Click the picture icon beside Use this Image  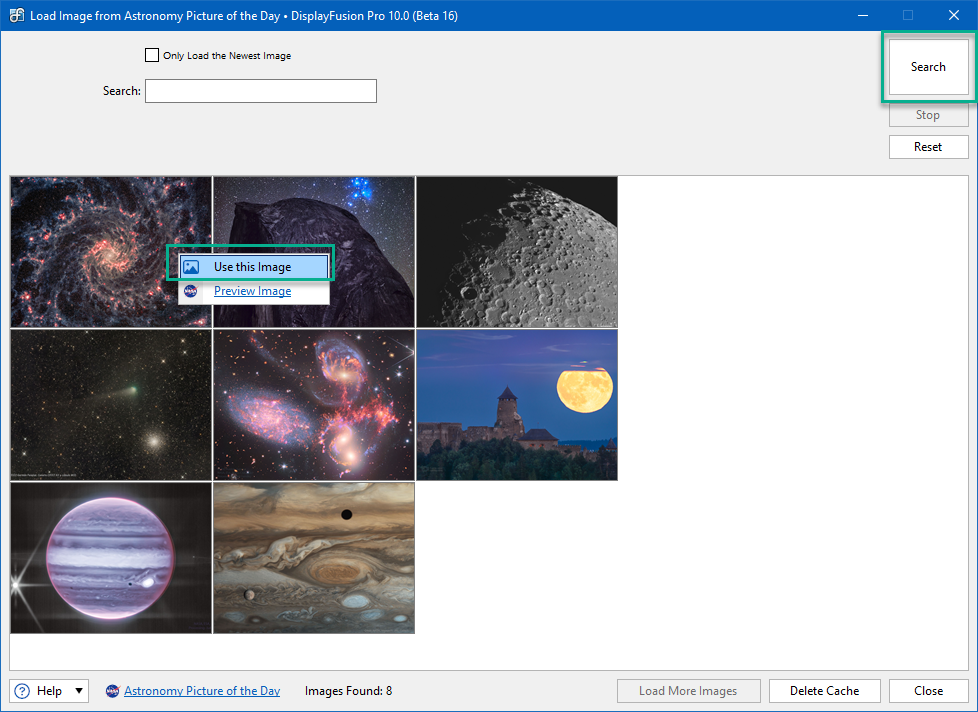(x=191, y=267)
